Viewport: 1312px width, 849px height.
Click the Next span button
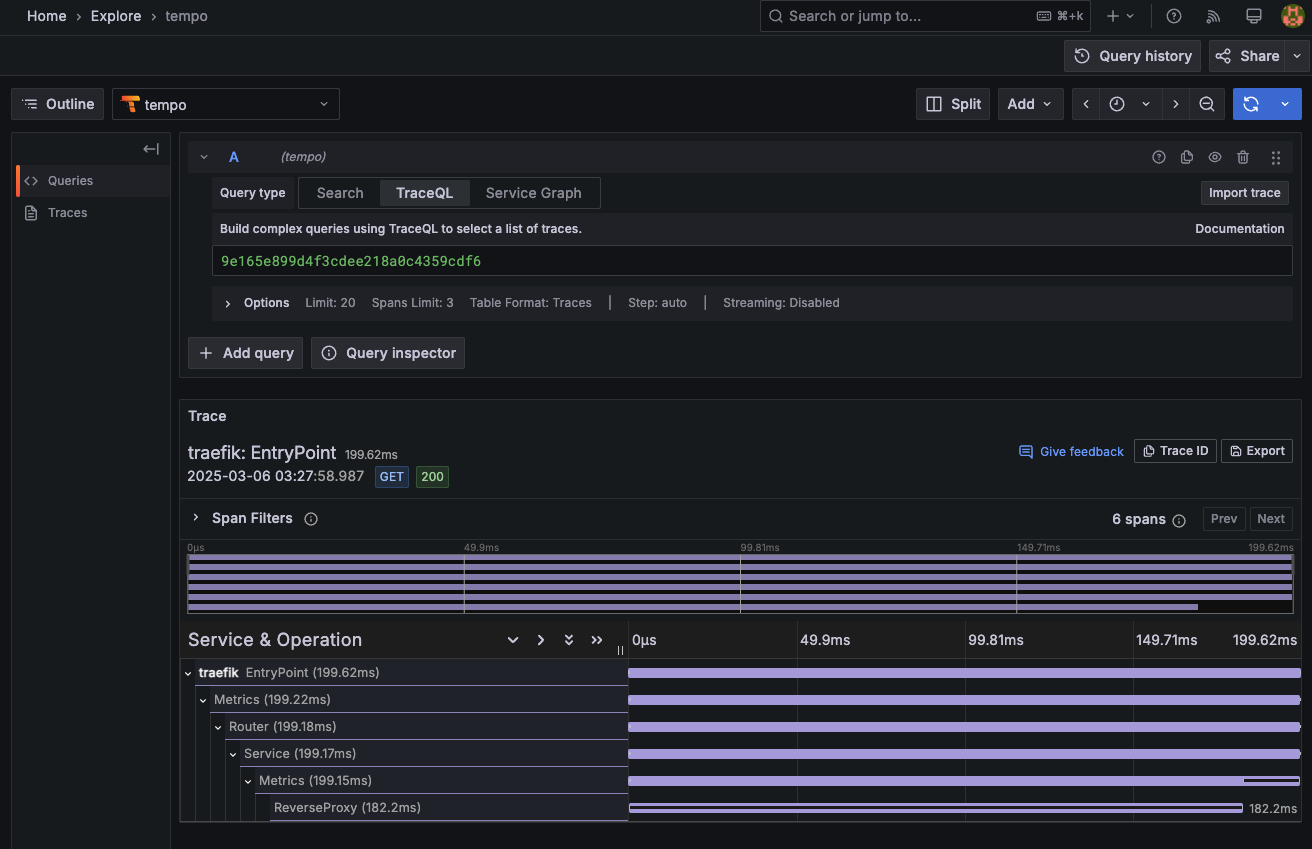1271,519
